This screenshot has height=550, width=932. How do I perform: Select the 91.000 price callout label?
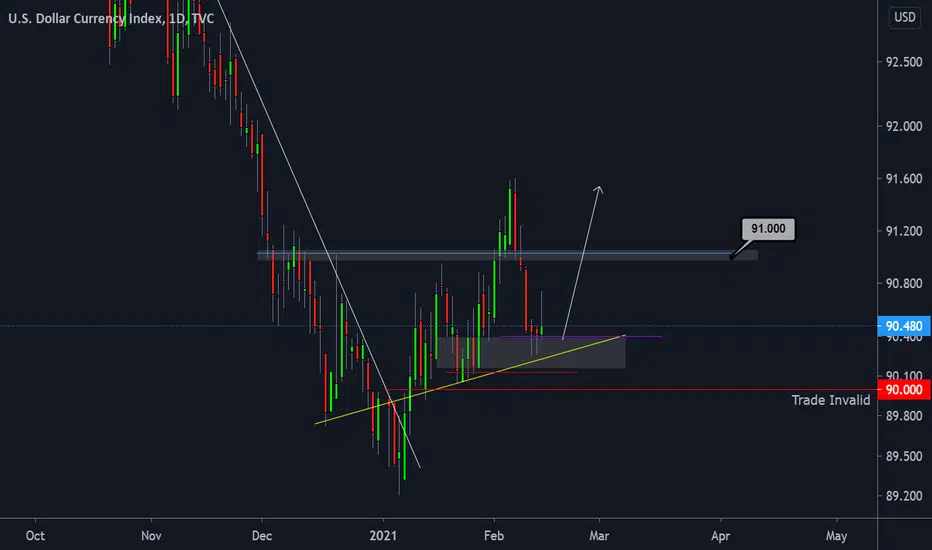coord(768,229)
